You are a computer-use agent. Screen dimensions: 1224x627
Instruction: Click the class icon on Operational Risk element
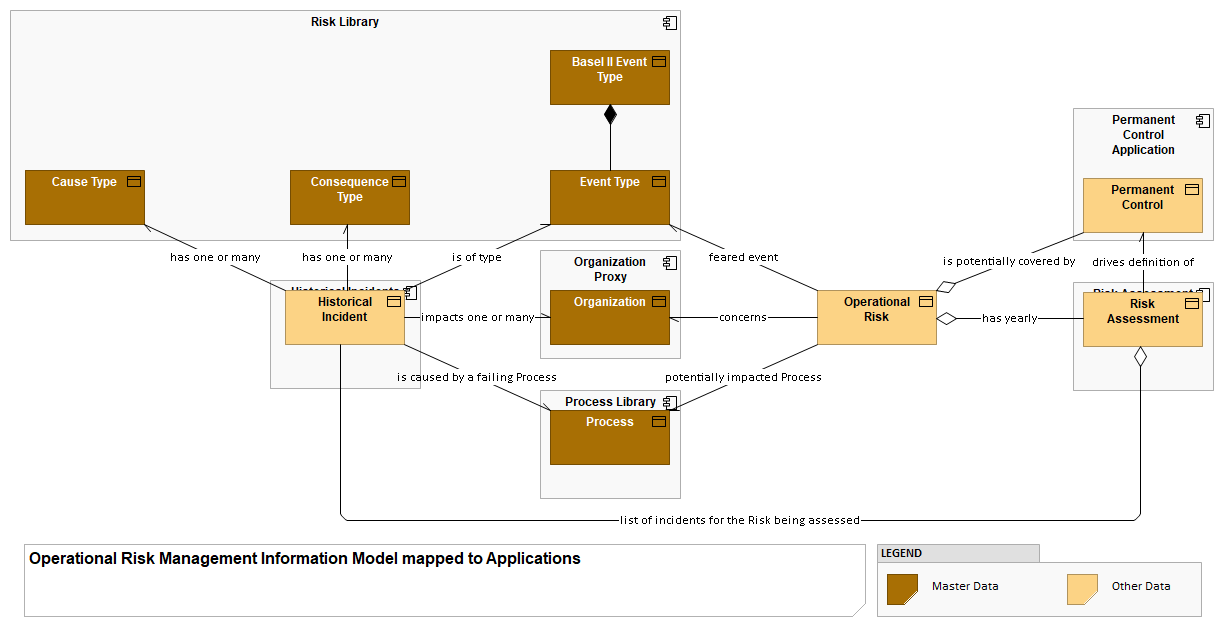click(x=926, y=301)
